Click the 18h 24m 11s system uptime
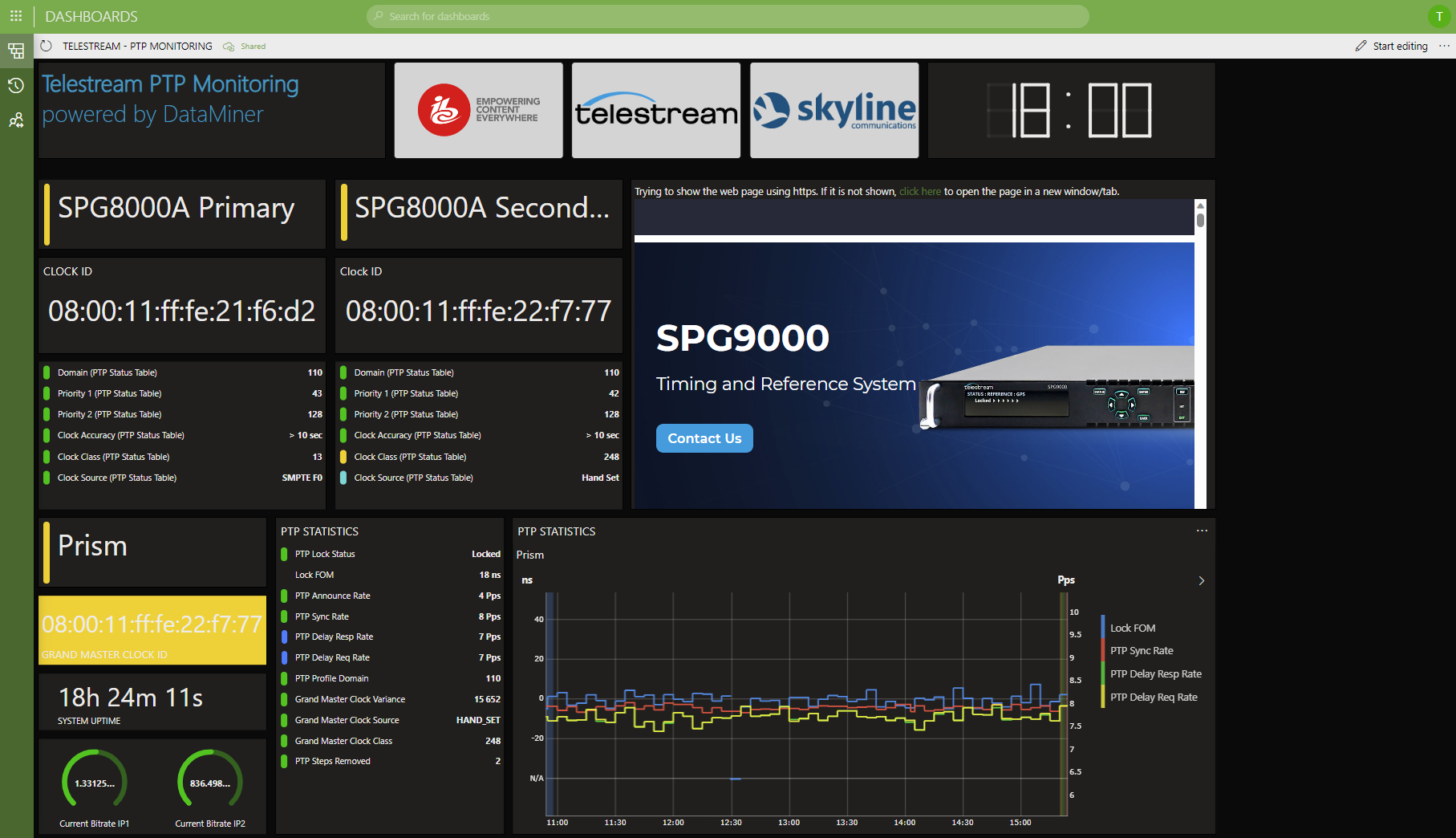Screen dimensions: 1456x838 point(131,698)
